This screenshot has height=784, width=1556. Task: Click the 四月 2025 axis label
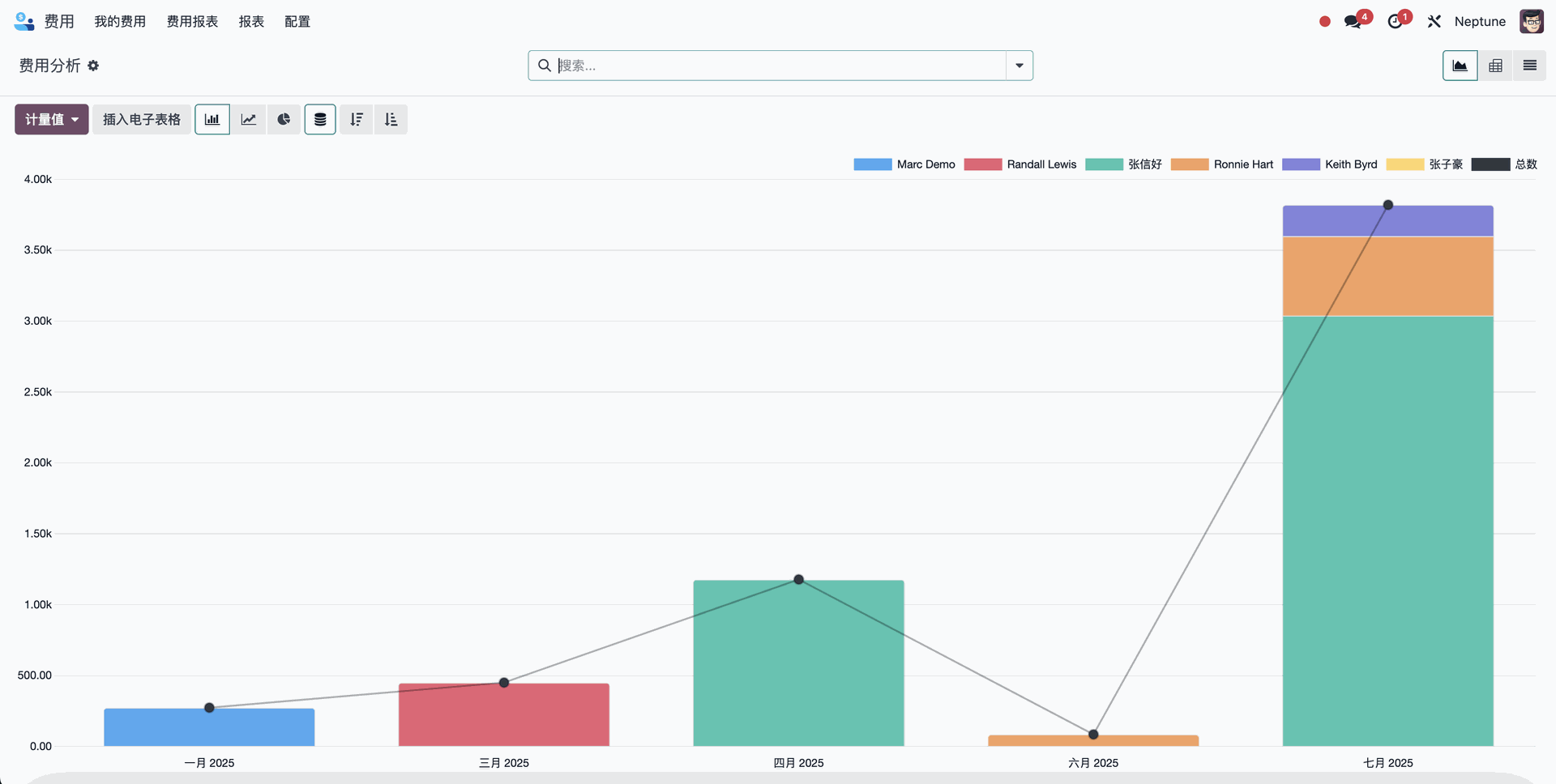pos(799,763)
